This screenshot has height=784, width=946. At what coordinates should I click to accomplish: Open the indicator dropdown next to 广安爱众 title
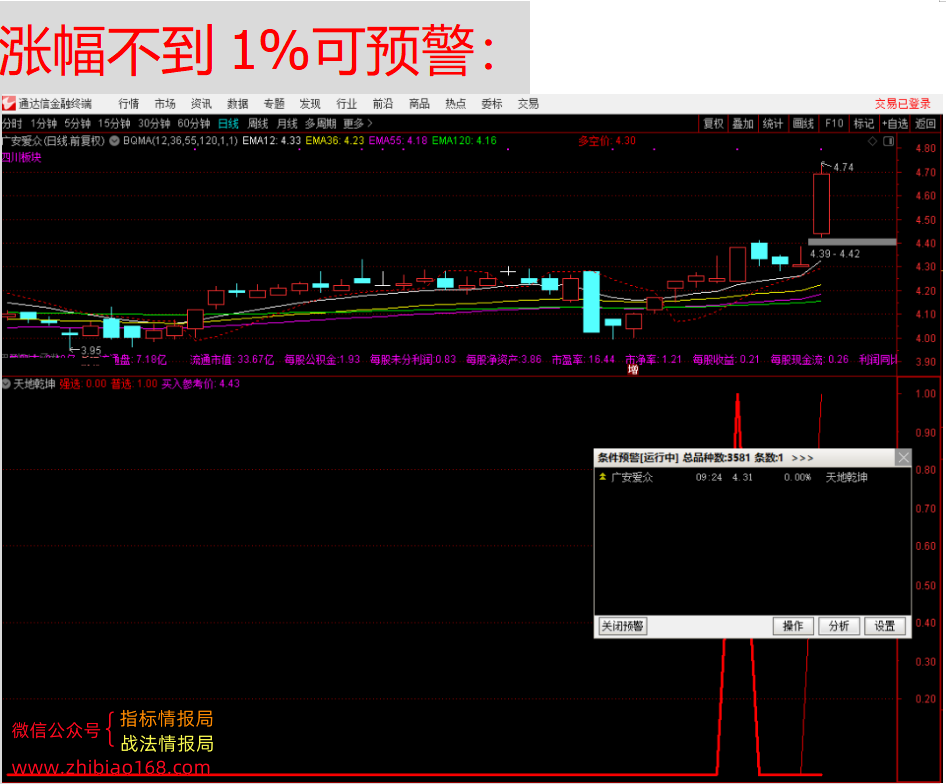click(x=114, y=141)
